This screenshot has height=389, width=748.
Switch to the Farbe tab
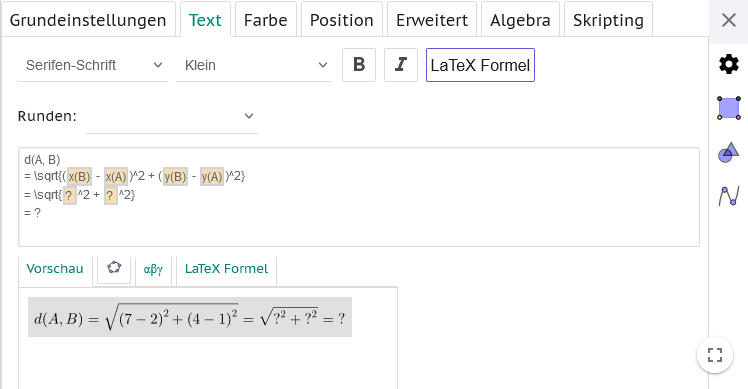(266, 20)
